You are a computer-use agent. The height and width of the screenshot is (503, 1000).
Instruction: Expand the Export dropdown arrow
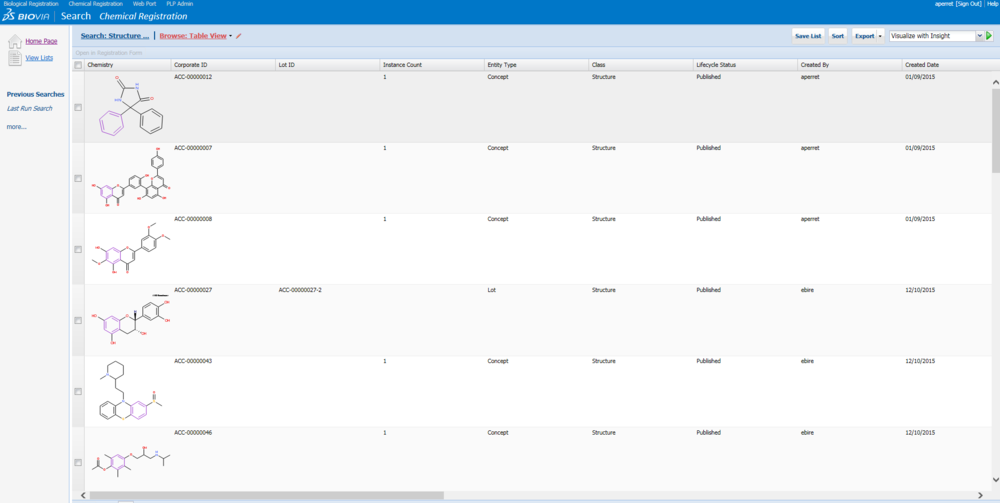pyautogui.click(x=880, y=36)
